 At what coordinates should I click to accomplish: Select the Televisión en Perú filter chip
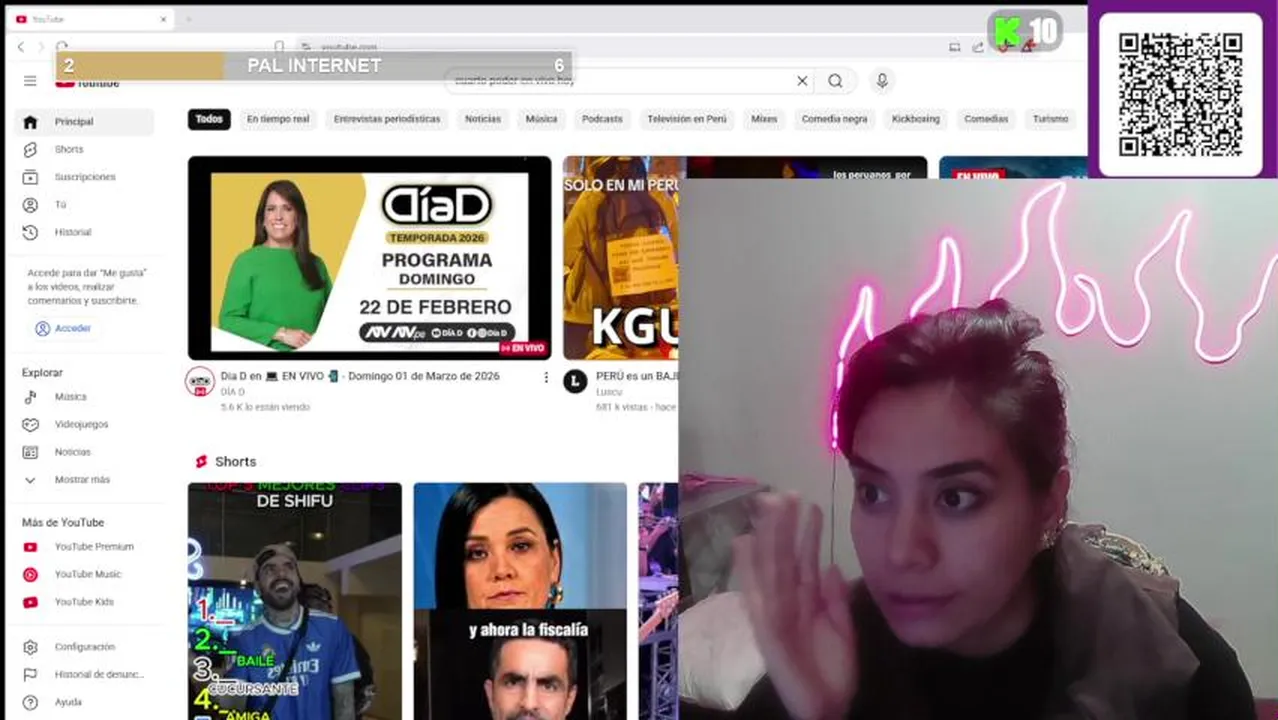pos(687,119)
